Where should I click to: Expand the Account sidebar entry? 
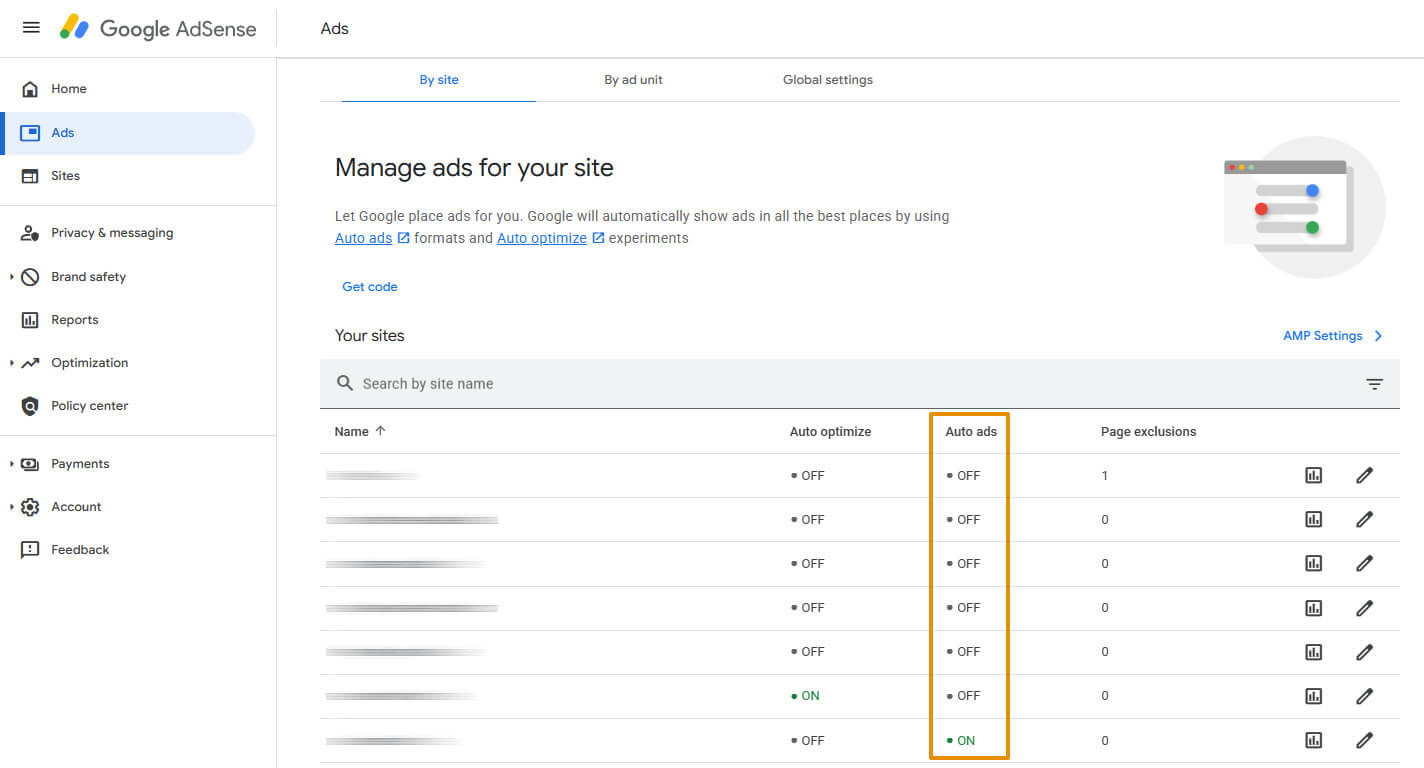78,506
